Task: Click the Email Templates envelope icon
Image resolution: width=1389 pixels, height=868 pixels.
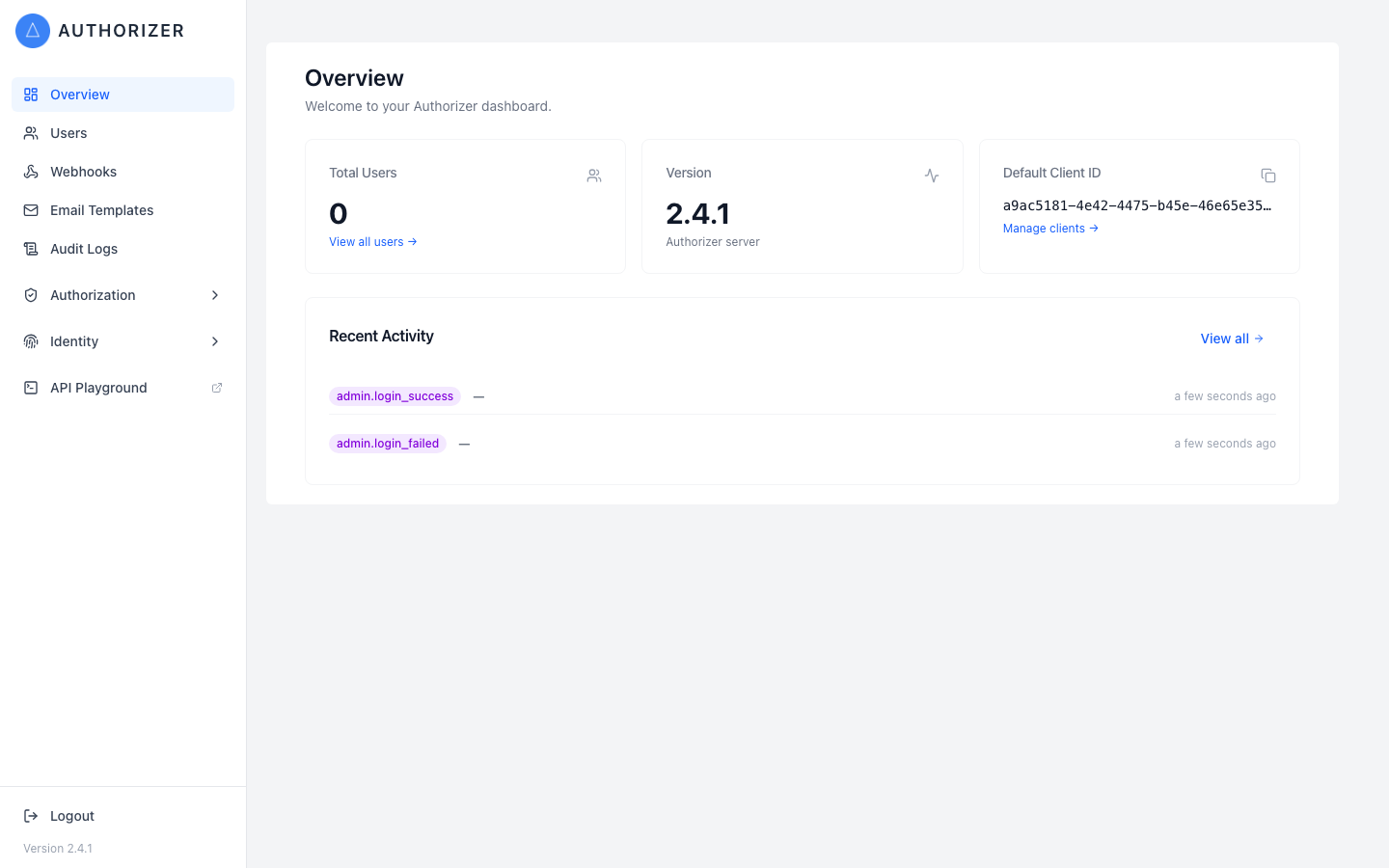Action: pos(31,210)
